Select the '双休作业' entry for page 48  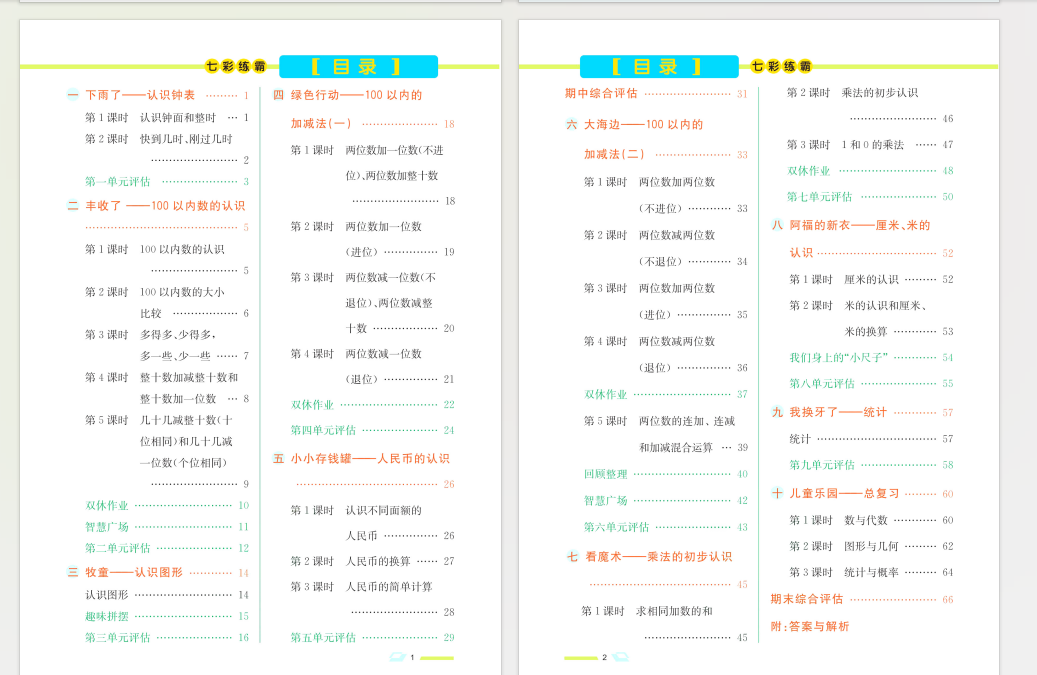(809, 171)
